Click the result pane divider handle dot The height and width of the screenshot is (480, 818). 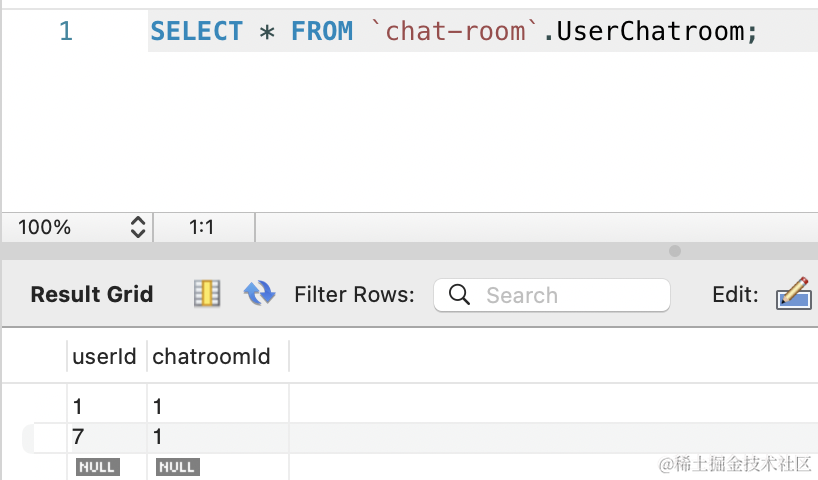[x=675, y=251]
